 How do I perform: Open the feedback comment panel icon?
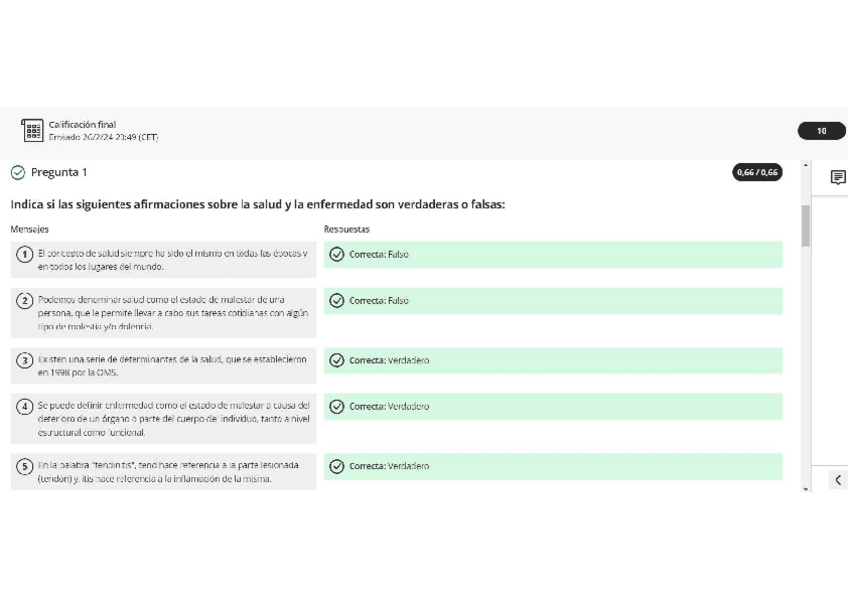(x=838, y=178)
